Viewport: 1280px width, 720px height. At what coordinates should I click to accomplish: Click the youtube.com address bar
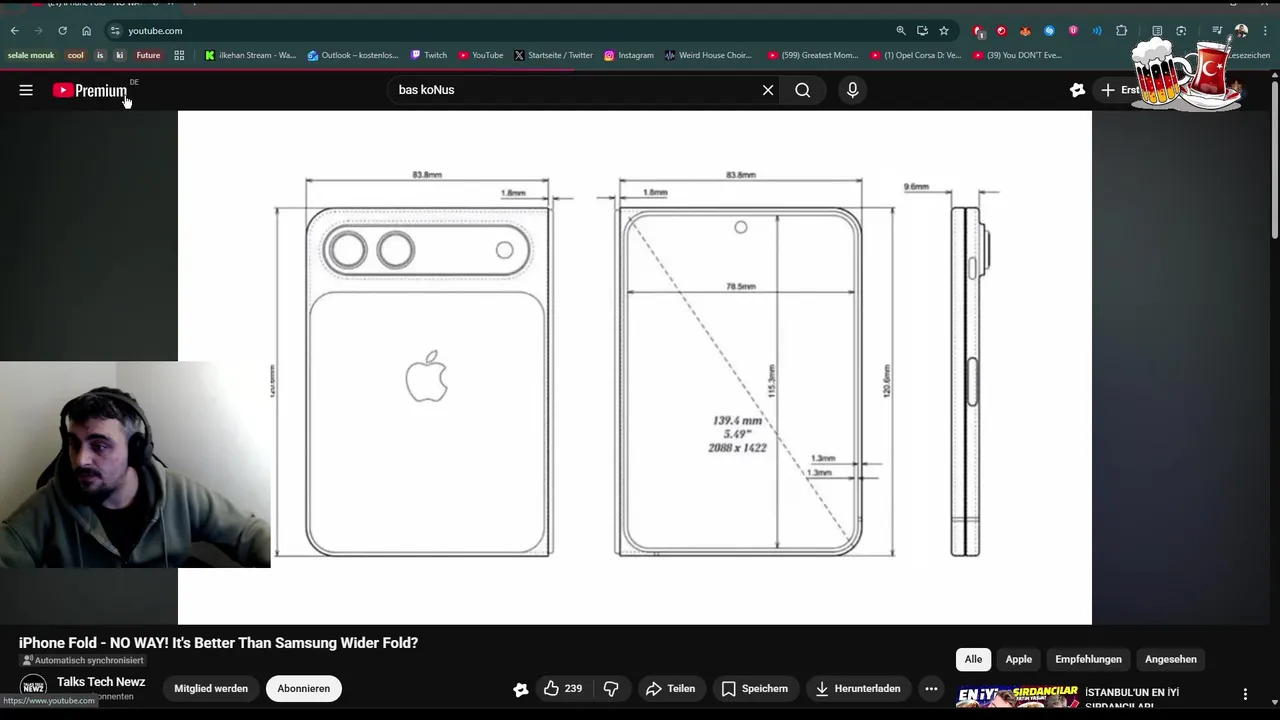pyautogui.click(x=500, y=31)
